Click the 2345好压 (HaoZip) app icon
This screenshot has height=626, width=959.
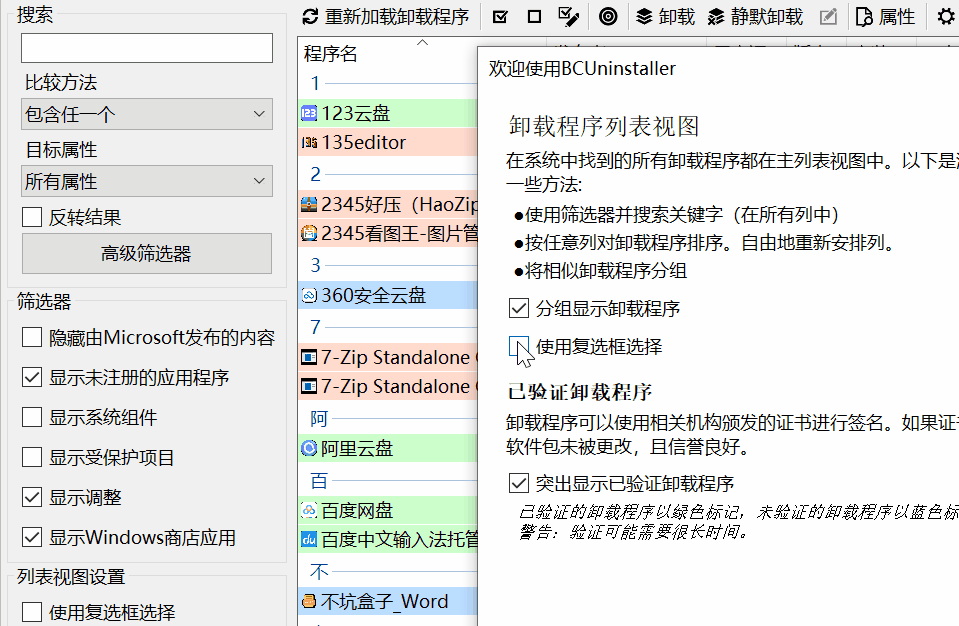pyautogui.click(x=309, y=204)
